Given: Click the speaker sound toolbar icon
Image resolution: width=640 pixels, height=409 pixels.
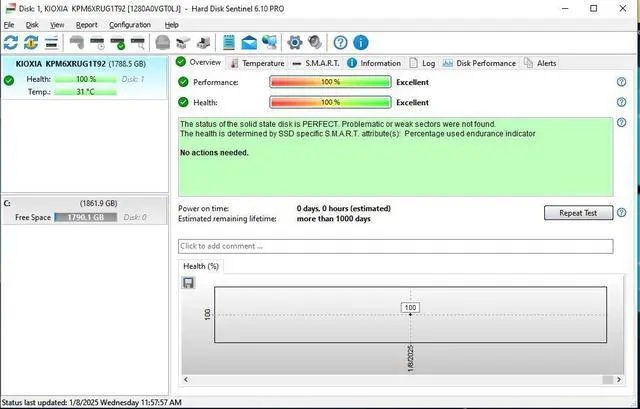Looking at the screenshot, I should click(x=315, y=42).
